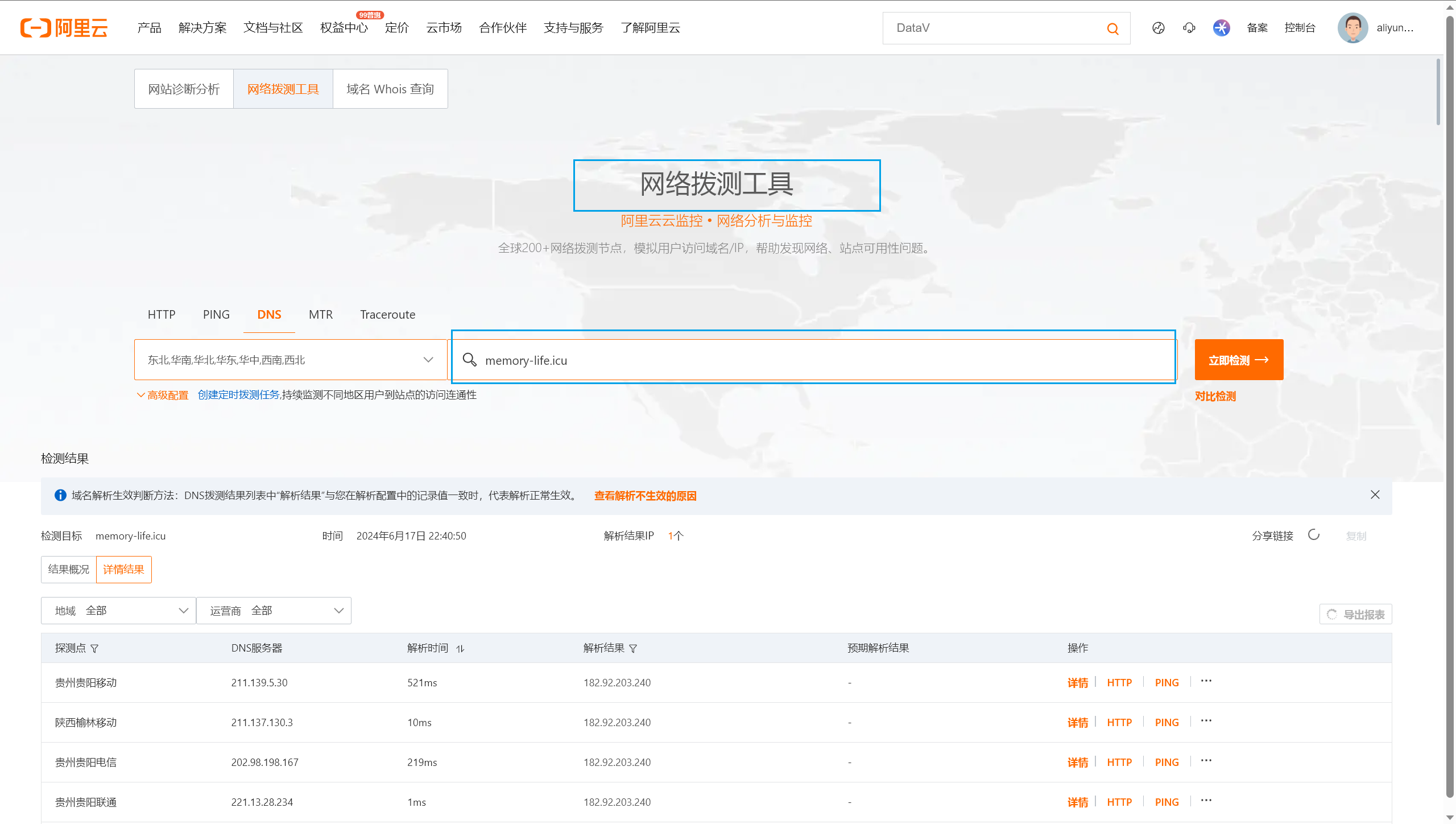The image size is (1456, 824).
Task: Click the 221.13.28.234 DNS server cell
Action: pos(262,802)
